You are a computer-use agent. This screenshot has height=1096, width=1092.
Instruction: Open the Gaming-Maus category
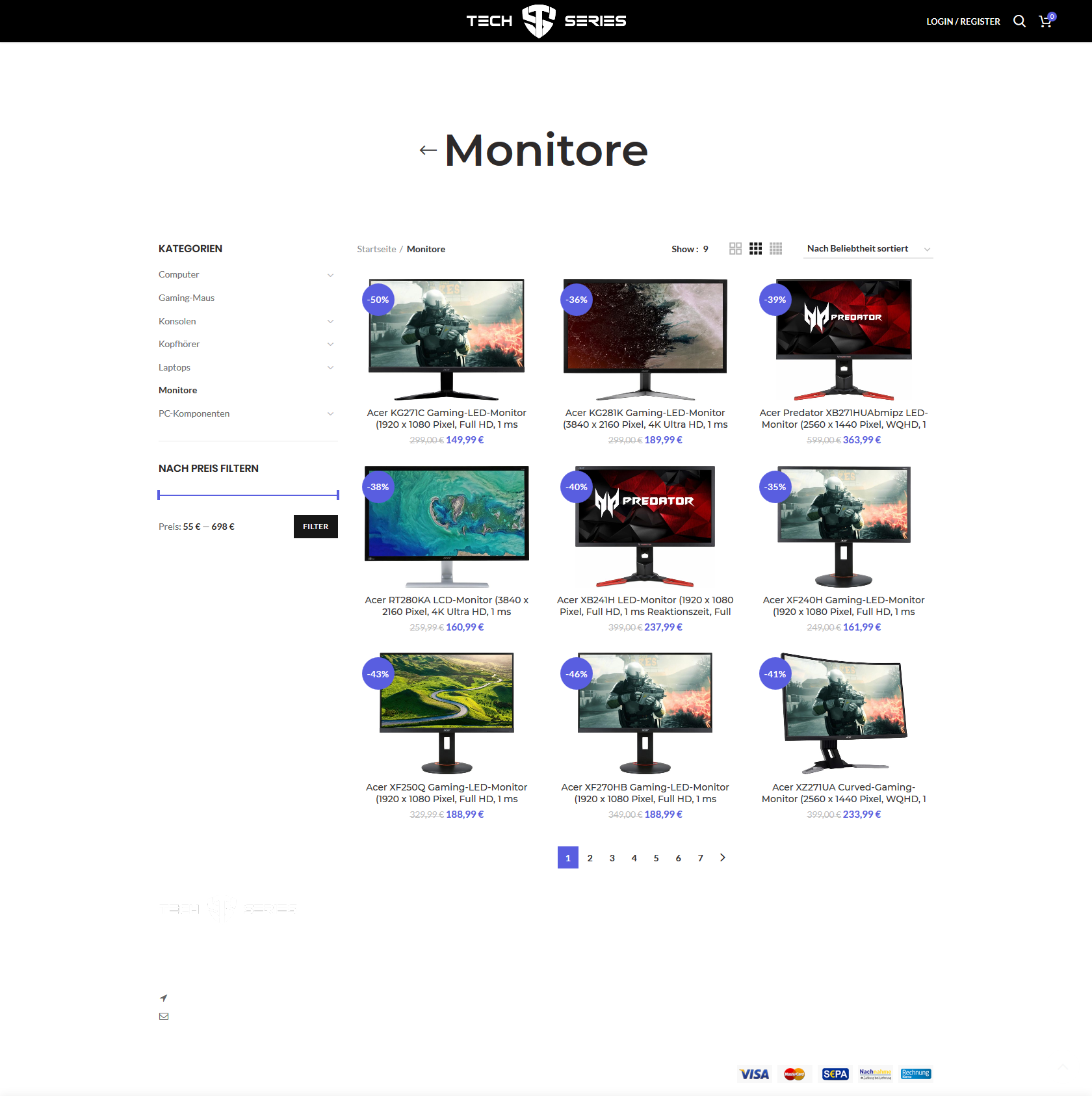(187, 298)
